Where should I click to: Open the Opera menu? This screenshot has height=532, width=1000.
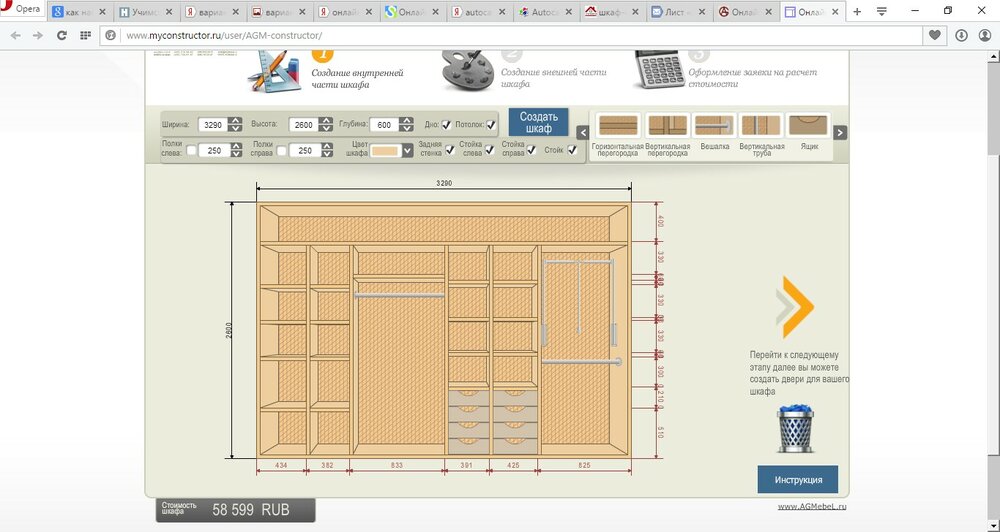point(20,9)
